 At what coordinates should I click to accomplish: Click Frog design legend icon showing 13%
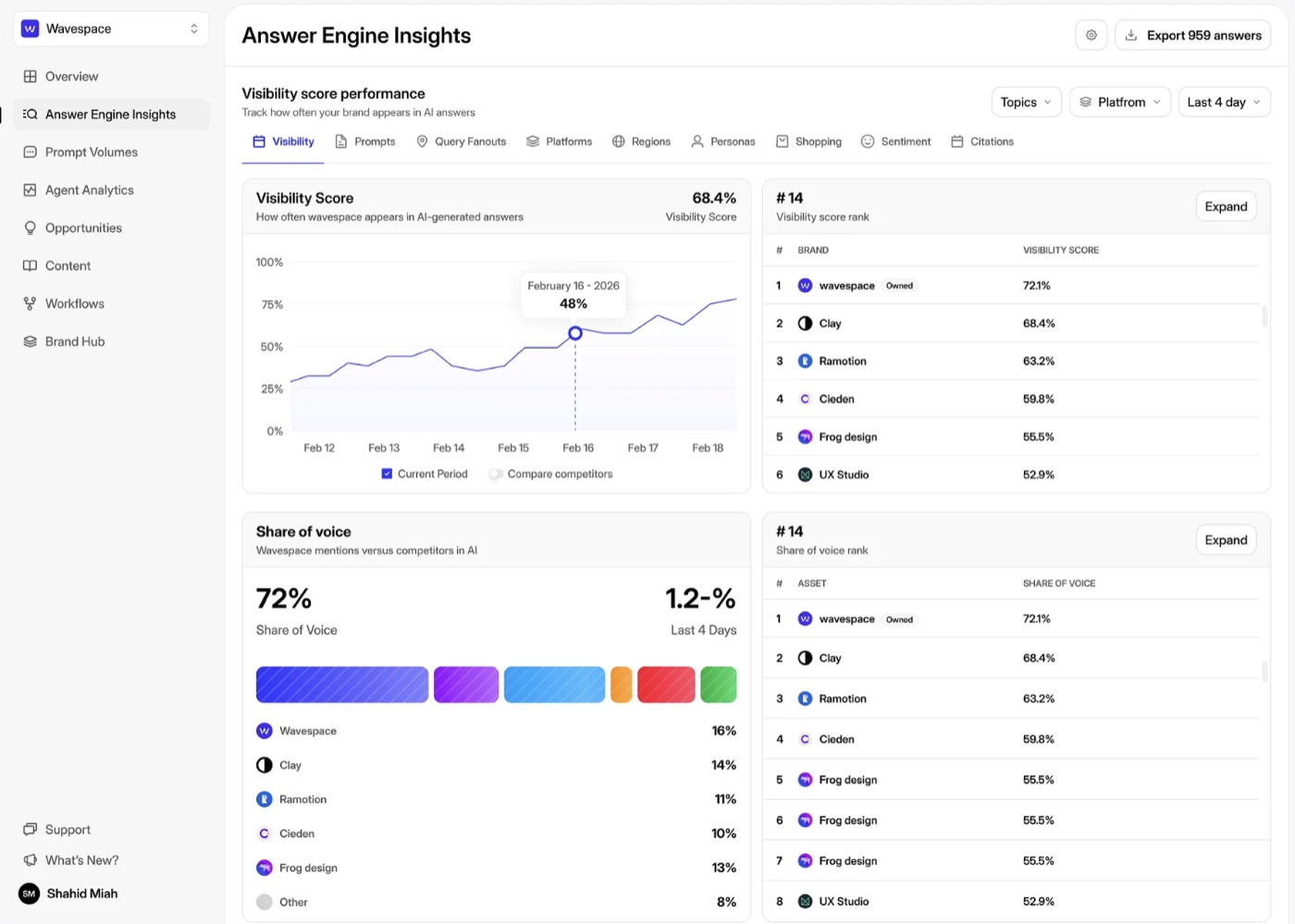click(x=265, y=868)
